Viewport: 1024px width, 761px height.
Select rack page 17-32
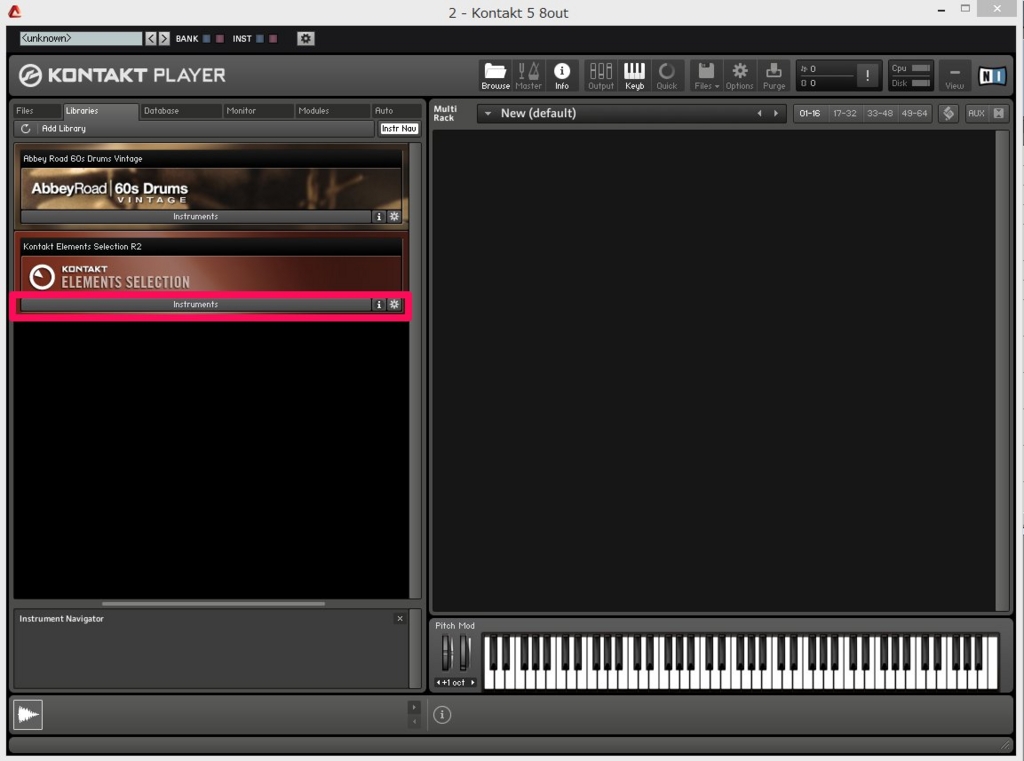click(x=844, y=113)
